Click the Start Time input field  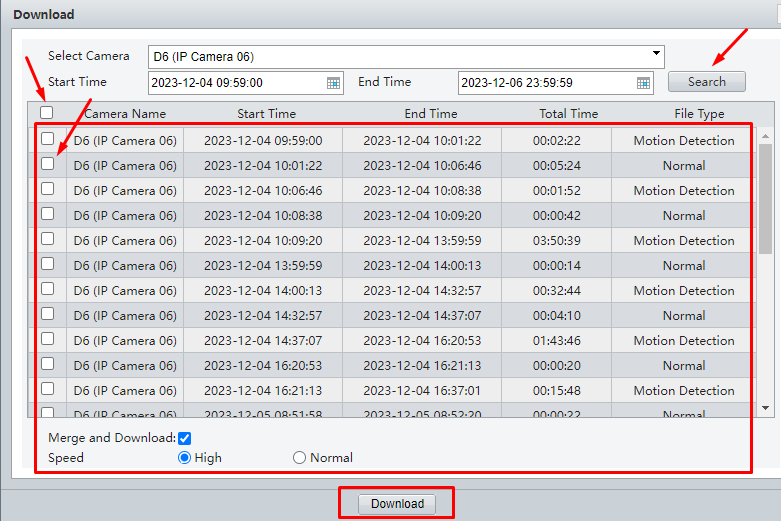tap(246, 83)
